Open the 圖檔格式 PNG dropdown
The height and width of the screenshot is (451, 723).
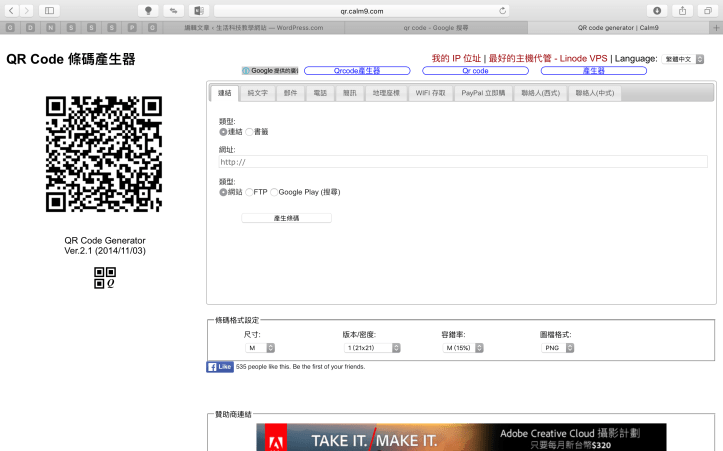557,348
